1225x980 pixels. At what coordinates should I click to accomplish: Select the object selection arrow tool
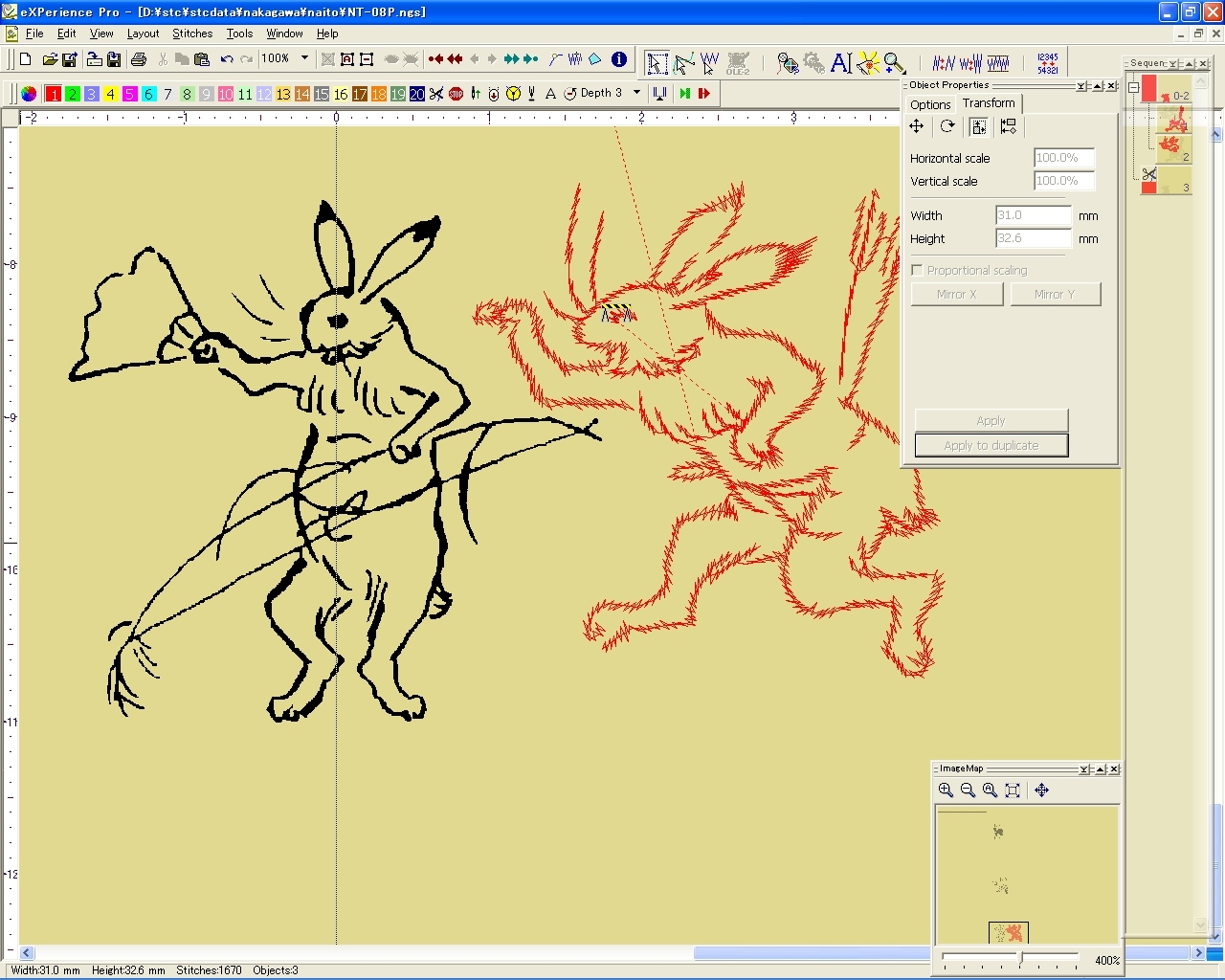pos(657,63)
